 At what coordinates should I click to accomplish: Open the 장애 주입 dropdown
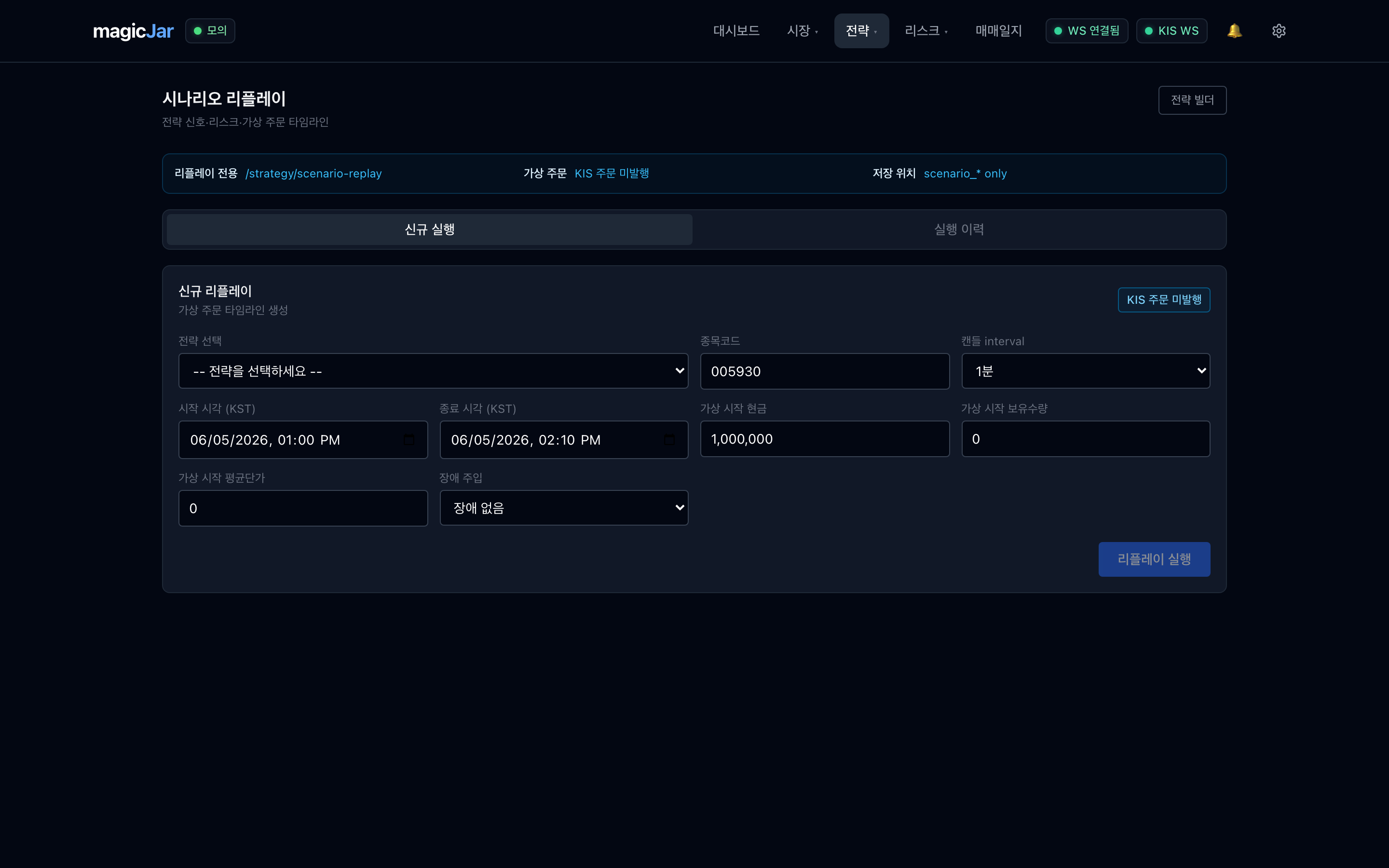564,508
